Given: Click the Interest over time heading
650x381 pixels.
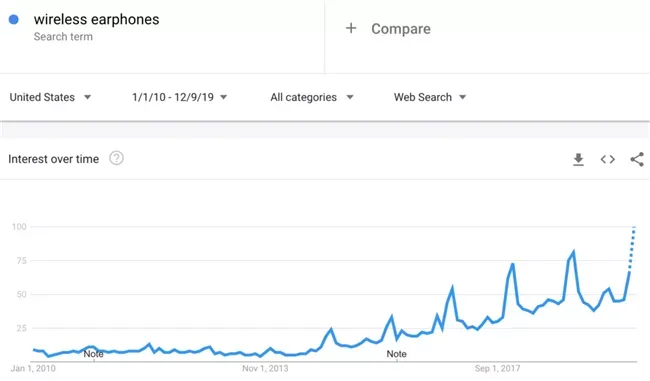Looking at the screenshot, I should (x=53, y=159).
